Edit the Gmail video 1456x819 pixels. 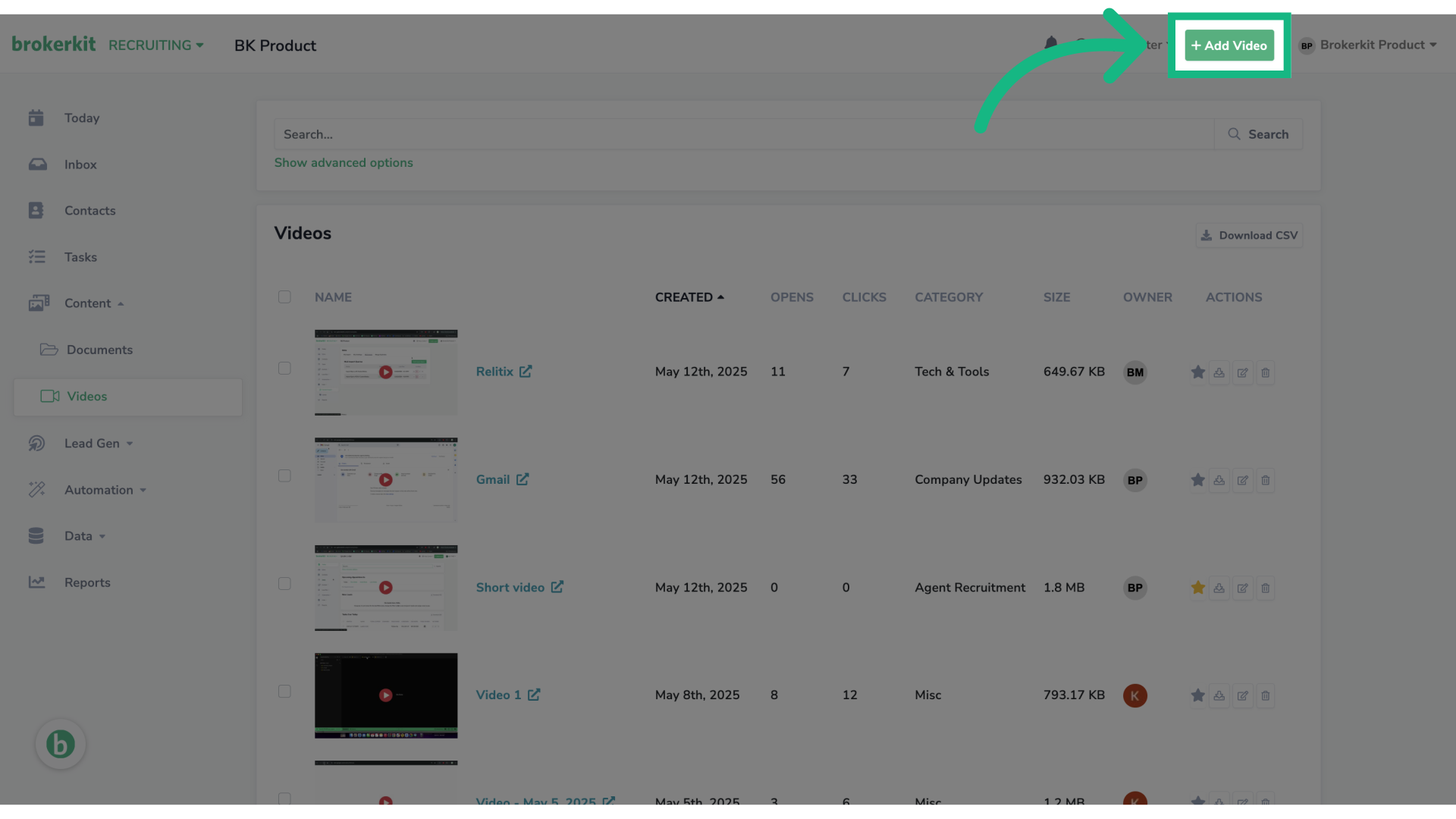(x=1242, y=480)
